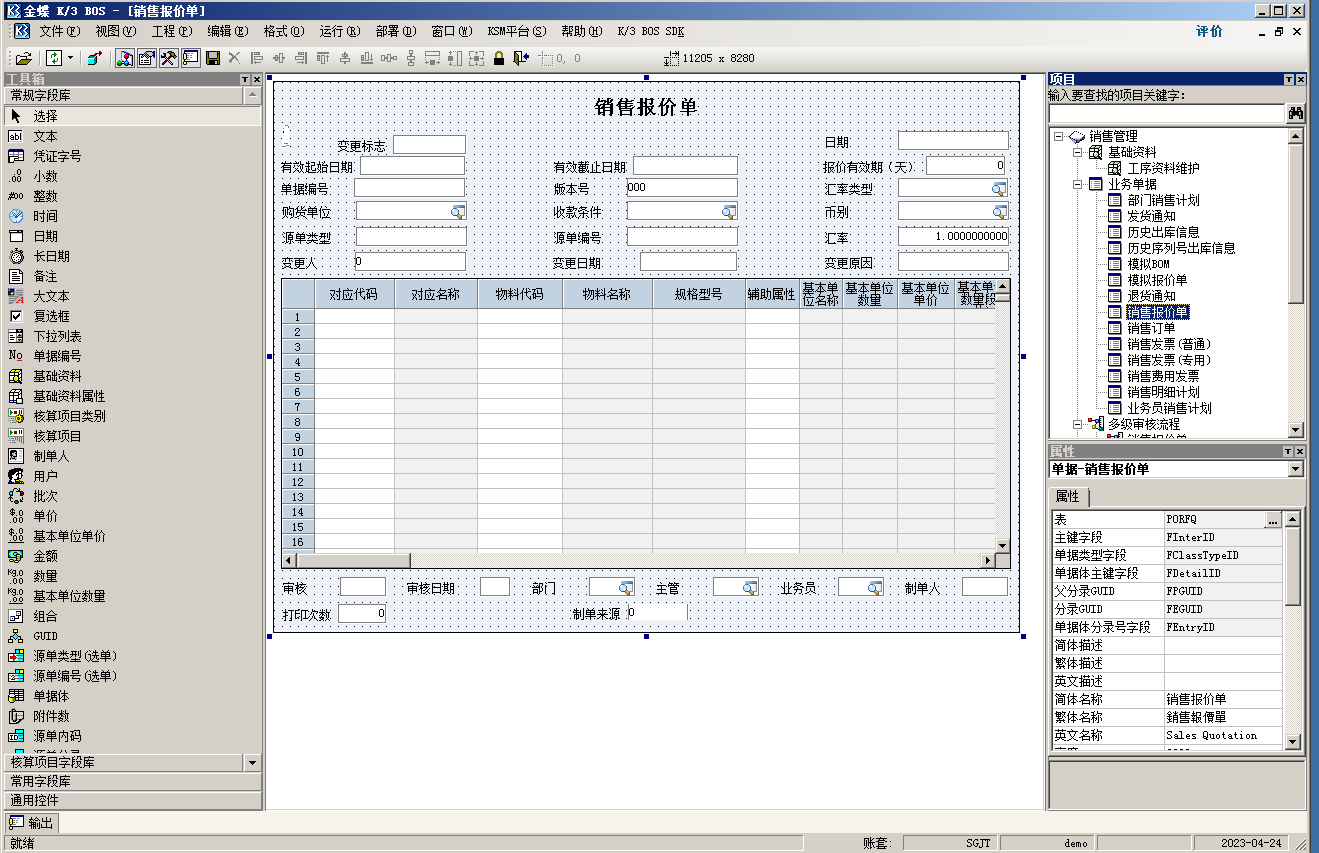Click the open folder toolbar icon
Screen dimensions: 1319x853
[x=23, y=58]
